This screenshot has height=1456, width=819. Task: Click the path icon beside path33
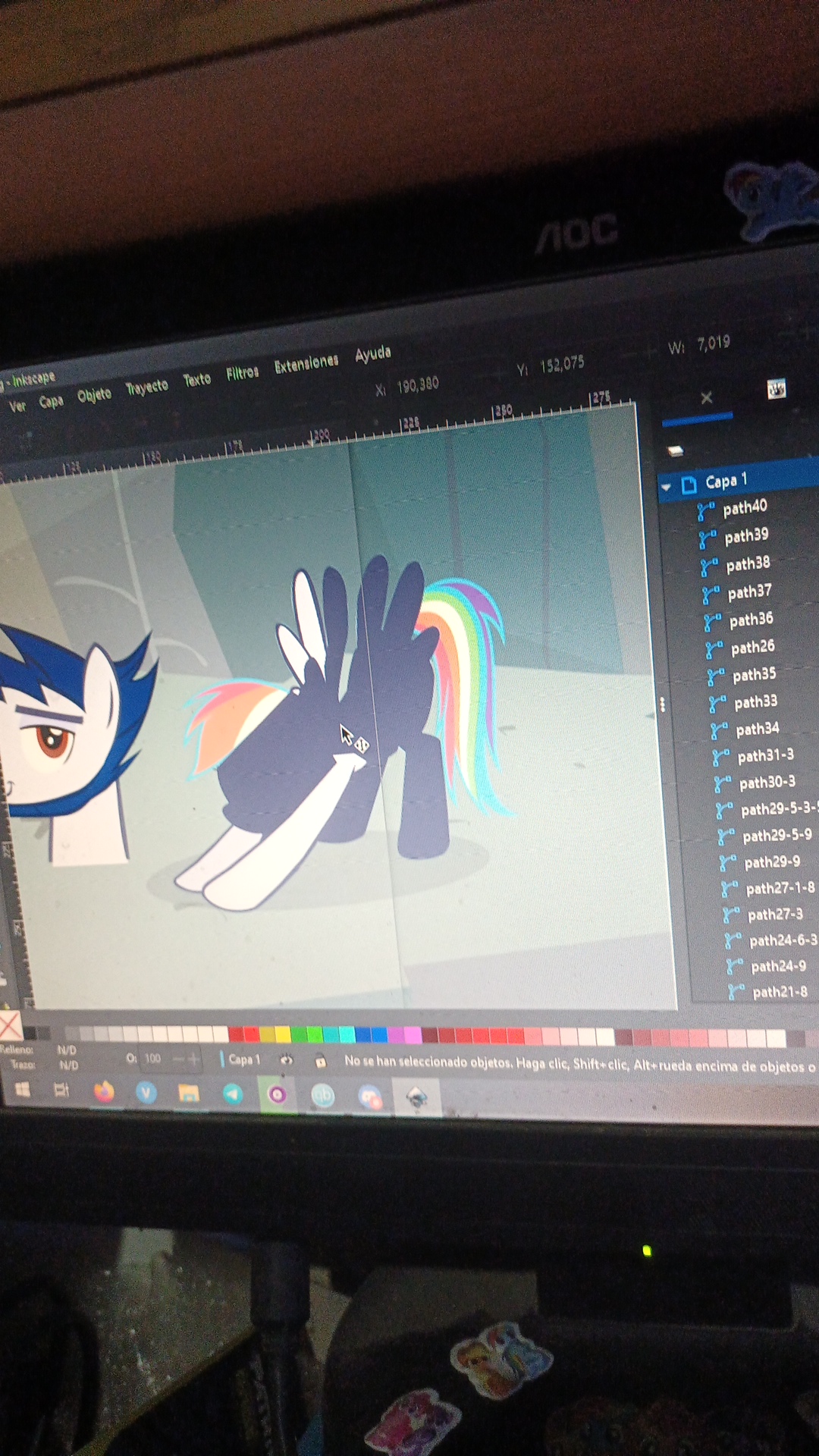coord(717,704)
